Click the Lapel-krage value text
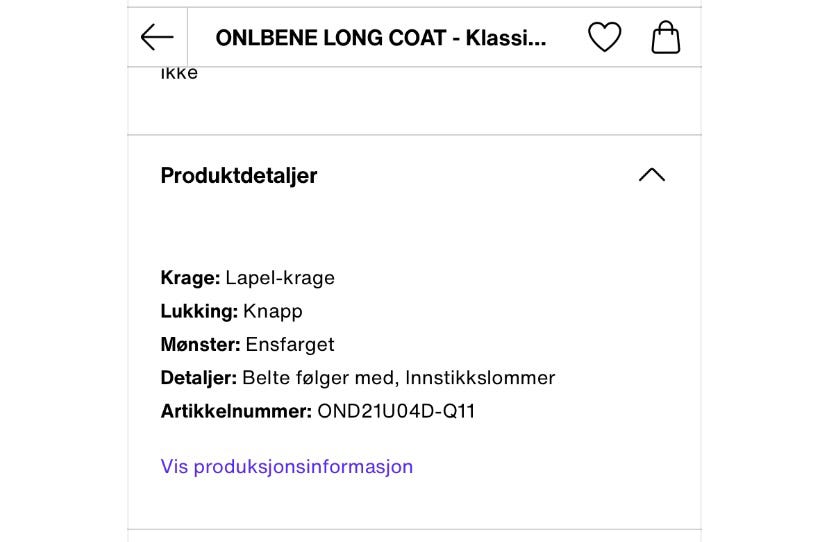Screen dimensions: 828x542 click(280, 277)
